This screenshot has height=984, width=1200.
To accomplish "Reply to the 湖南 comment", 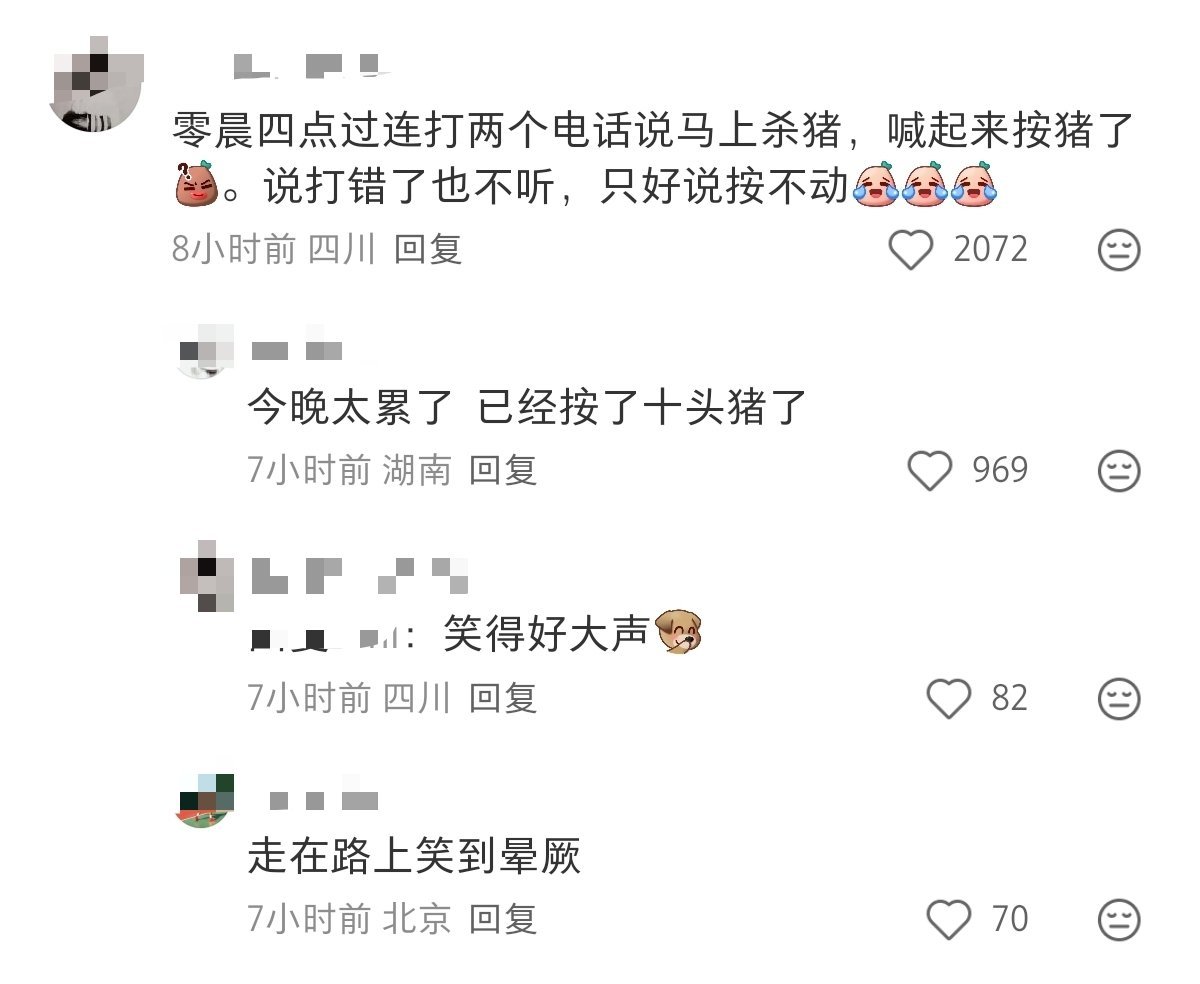I will (503, 470).
